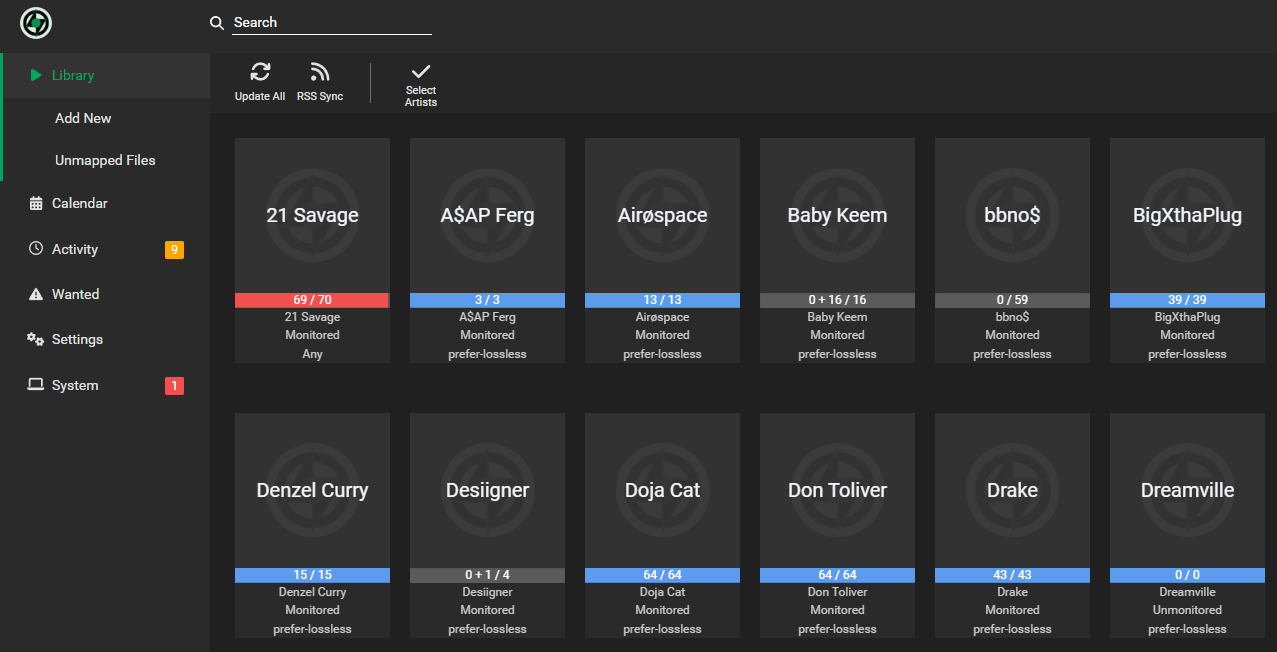1277x652 pixels.
Task: Focus the Search input field
Action: point(332,23)
